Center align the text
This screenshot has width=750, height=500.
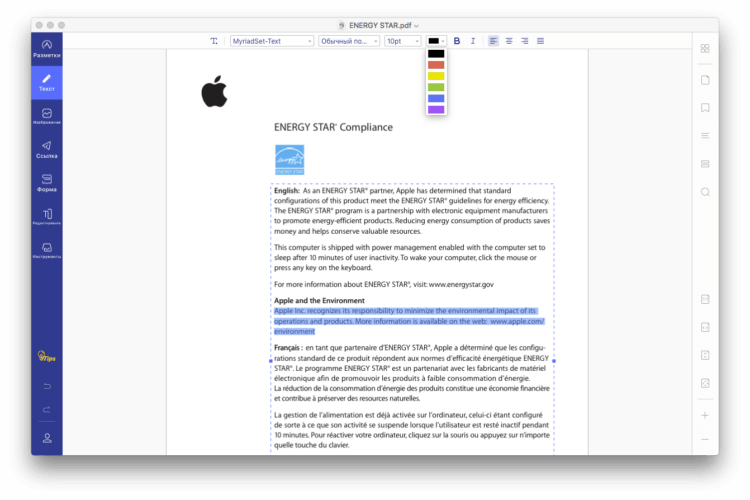[x=509, y=41]
